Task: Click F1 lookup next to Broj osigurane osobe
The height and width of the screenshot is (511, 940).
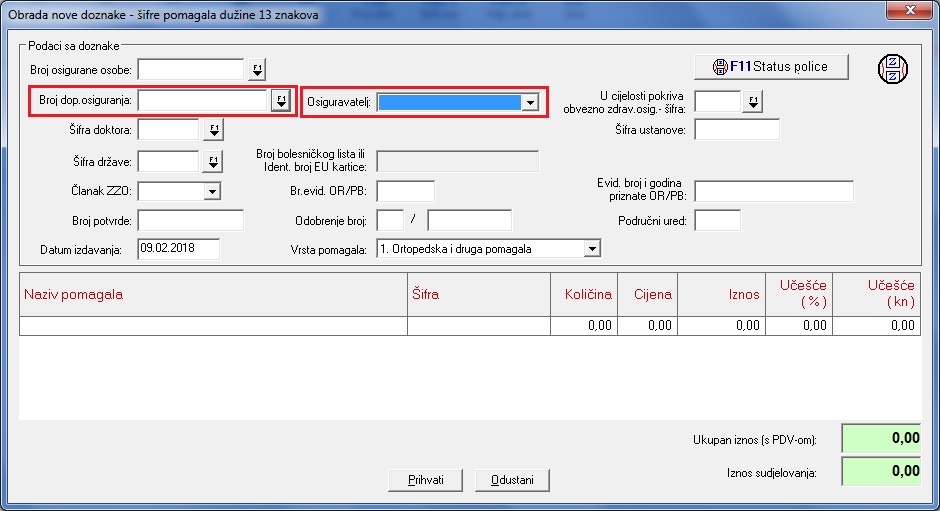Action: (x=257, y=70)
